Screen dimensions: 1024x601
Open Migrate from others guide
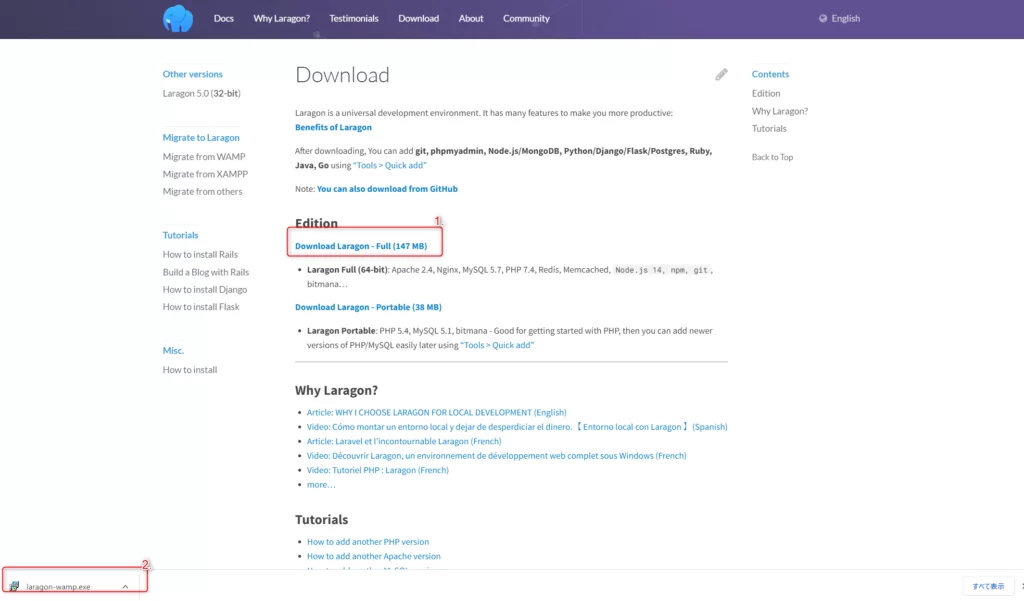202,191
